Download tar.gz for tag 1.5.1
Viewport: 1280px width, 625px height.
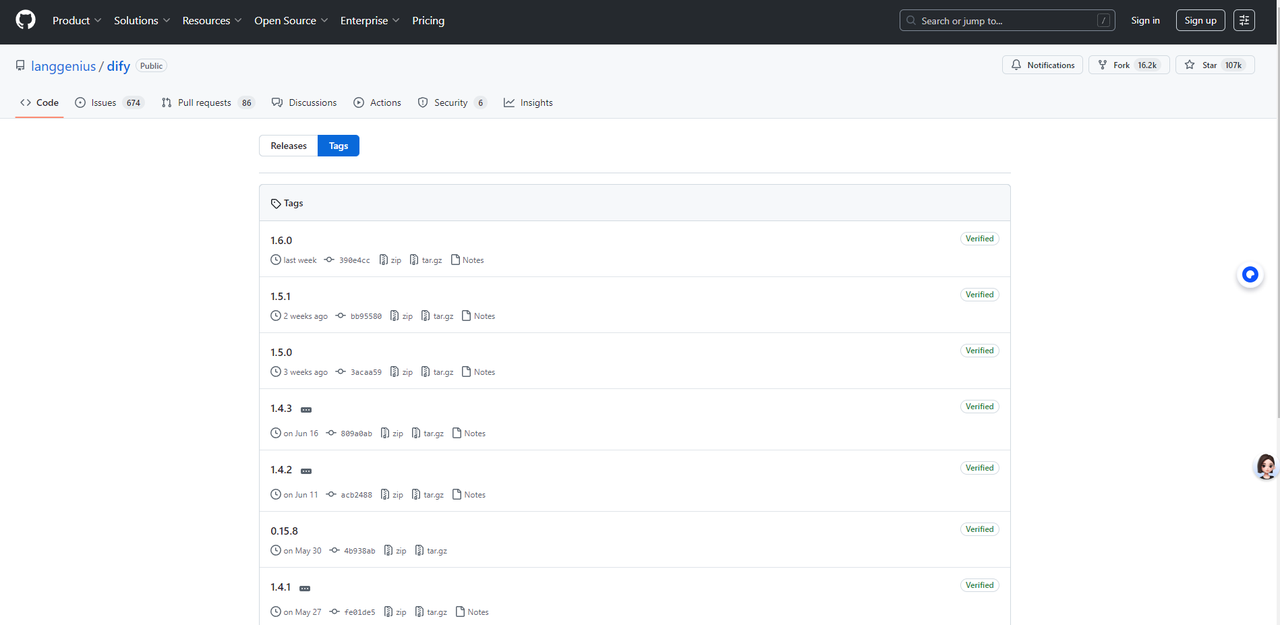(x=438, y=316)
